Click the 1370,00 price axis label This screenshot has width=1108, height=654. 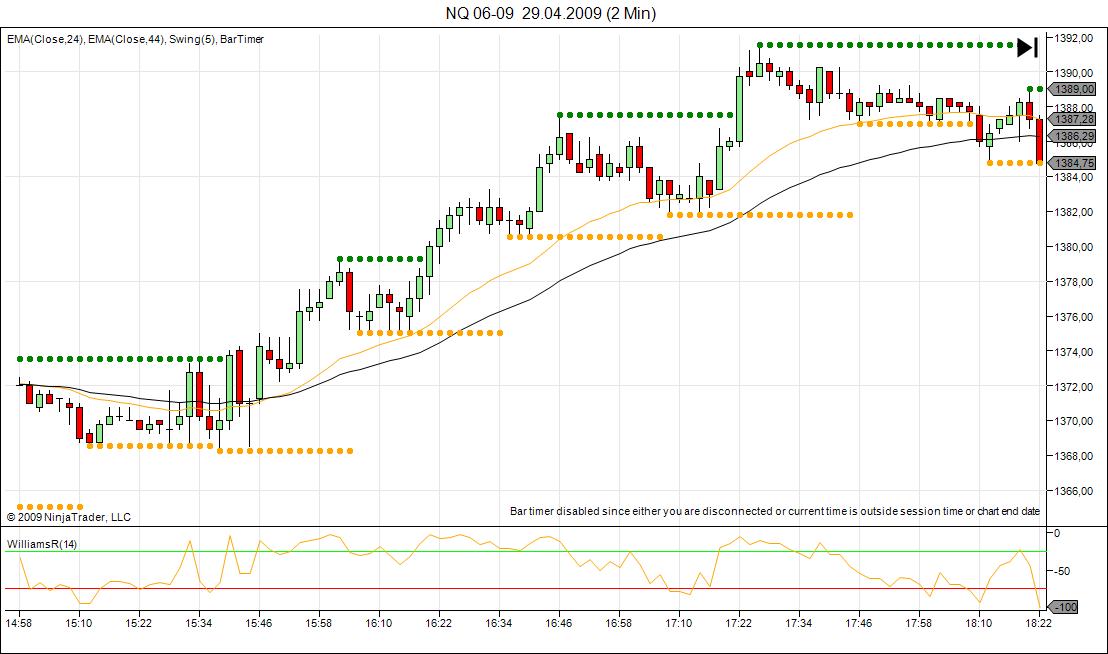pos(1074,421)
